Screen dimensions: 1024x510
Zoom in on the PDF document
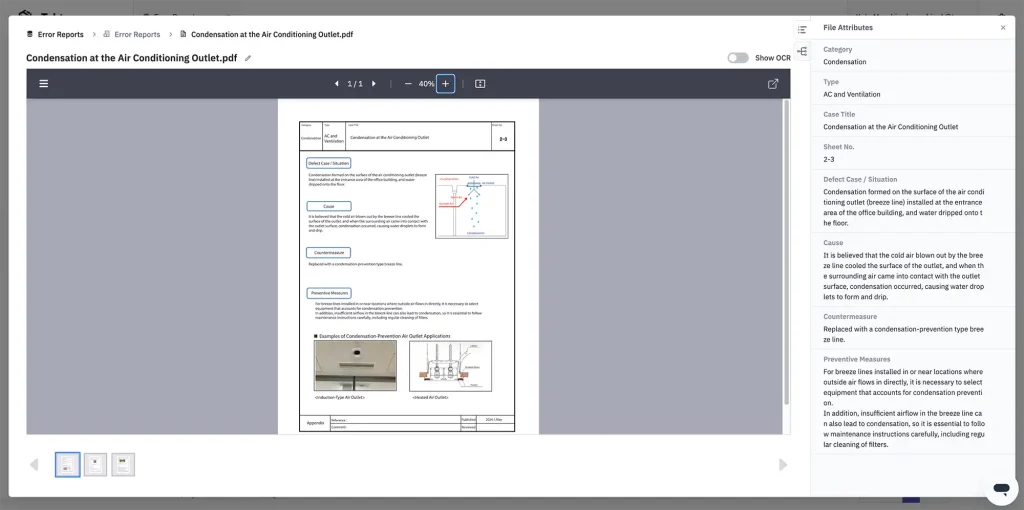click(x=445, y=84)
